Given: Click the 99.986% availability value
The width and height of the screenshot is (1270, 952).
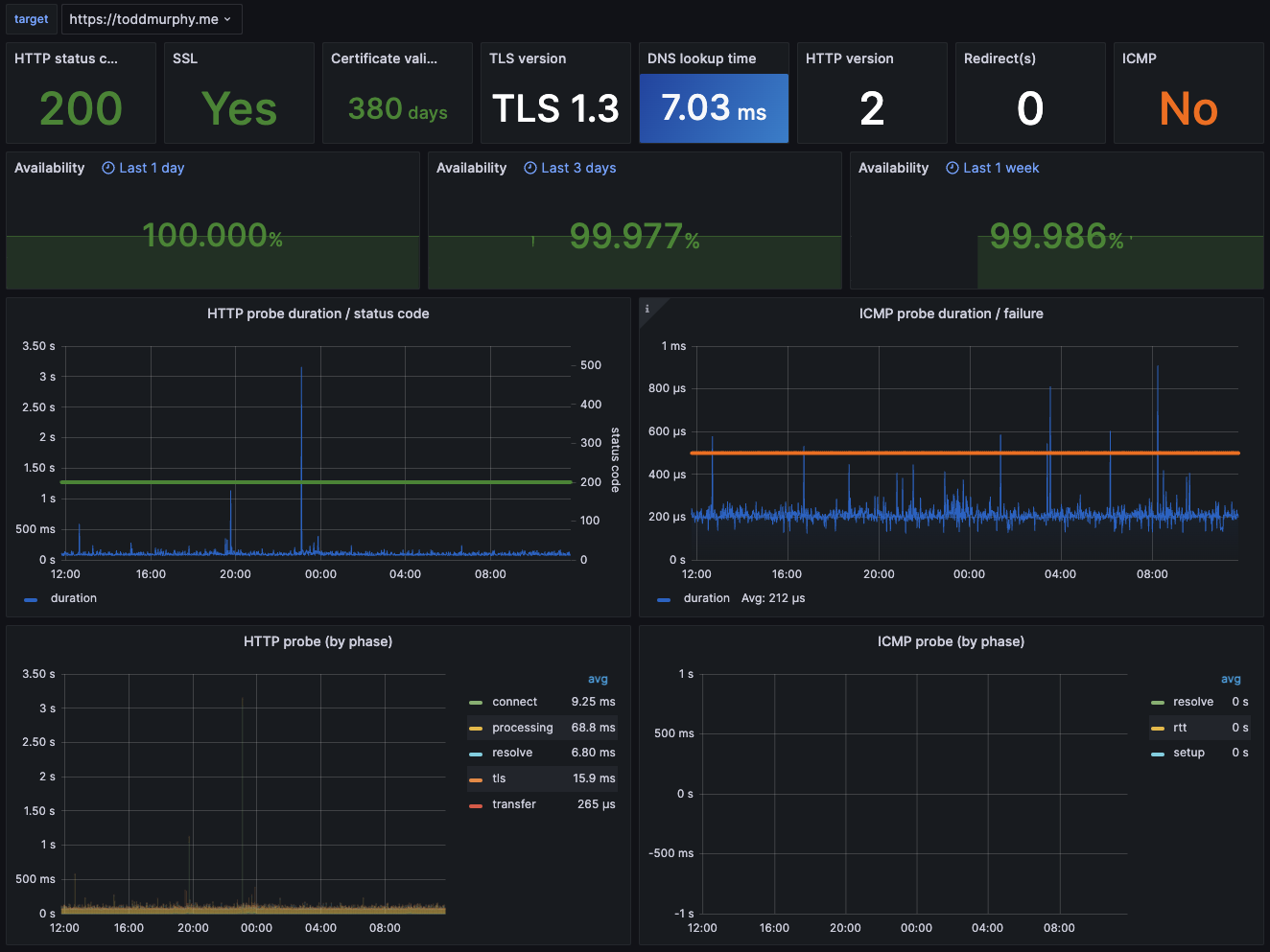Looking at the screenshot, I should coord(1056,236).
